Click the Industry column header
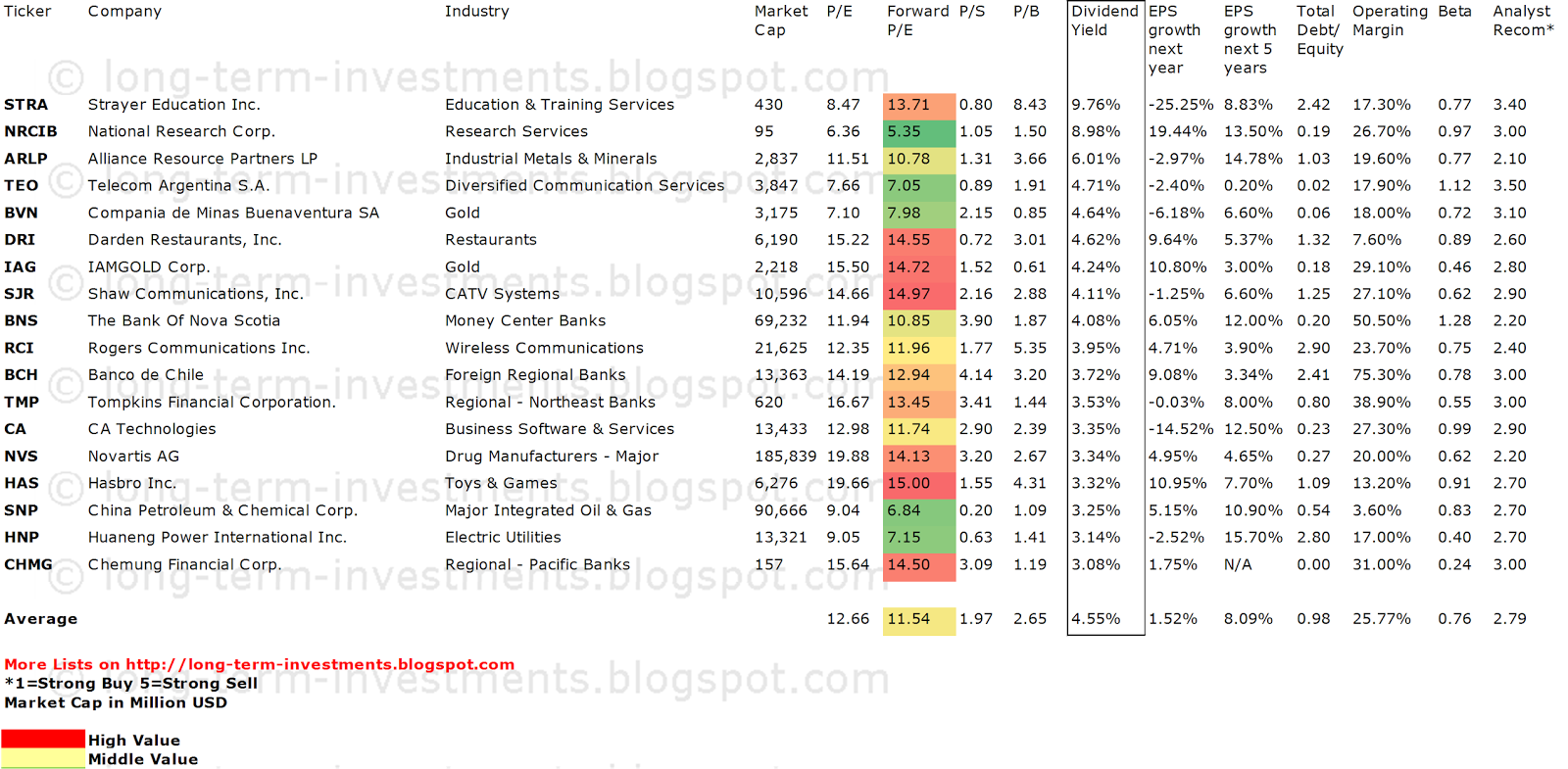 coord(476,12)
